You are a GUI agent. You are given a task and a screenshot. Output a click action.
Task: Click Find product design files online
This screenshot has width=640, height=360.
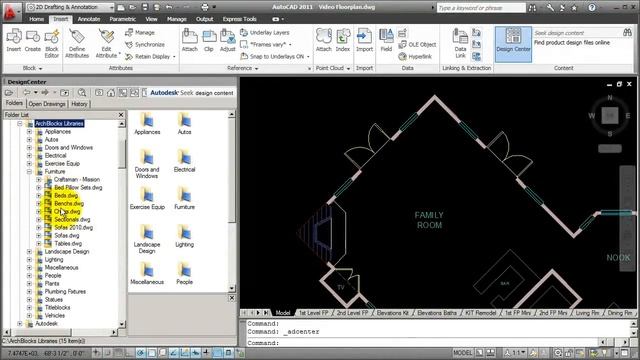[x=572, y=42]
